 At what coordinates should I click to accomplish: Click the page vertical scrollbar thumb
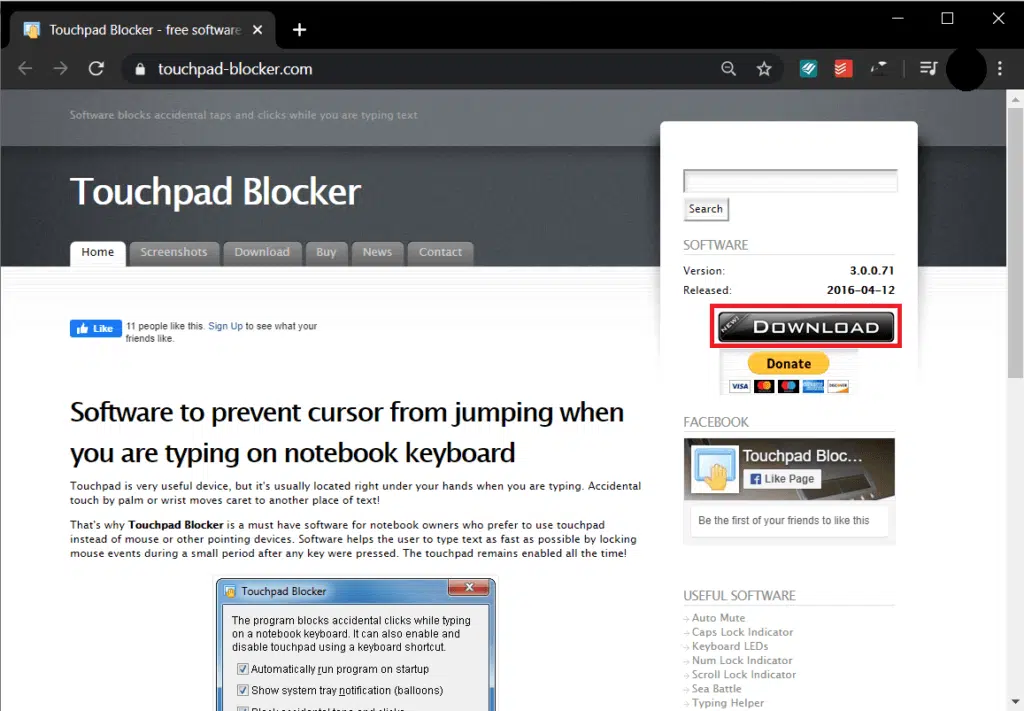1015,243
